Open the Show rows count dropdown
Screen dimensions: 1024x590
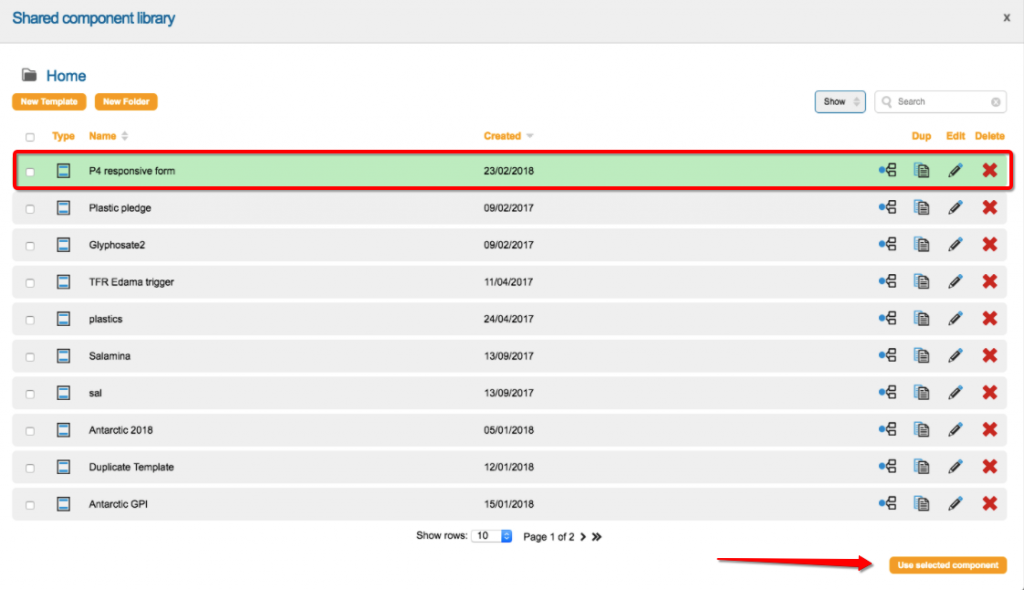pyautogui.click(x=494, y=536)
